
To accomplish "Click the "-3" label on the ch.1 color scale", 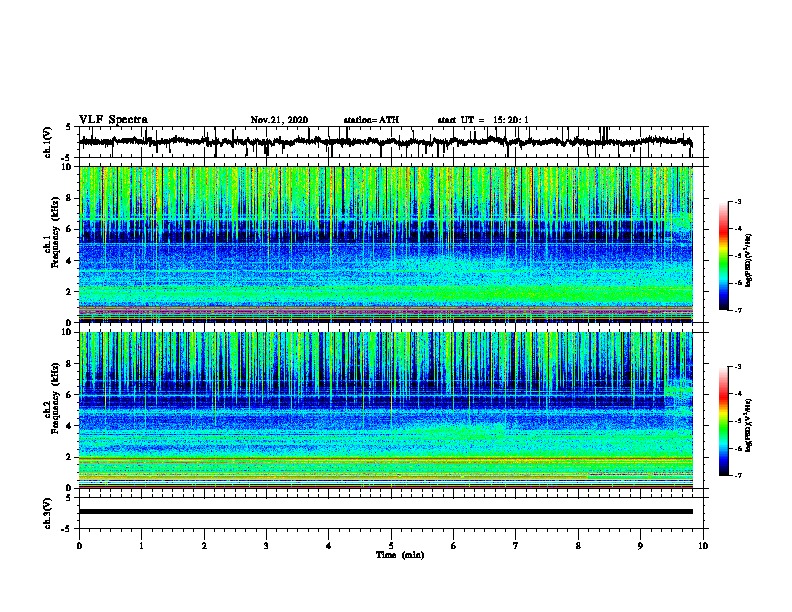I will 738,201.
